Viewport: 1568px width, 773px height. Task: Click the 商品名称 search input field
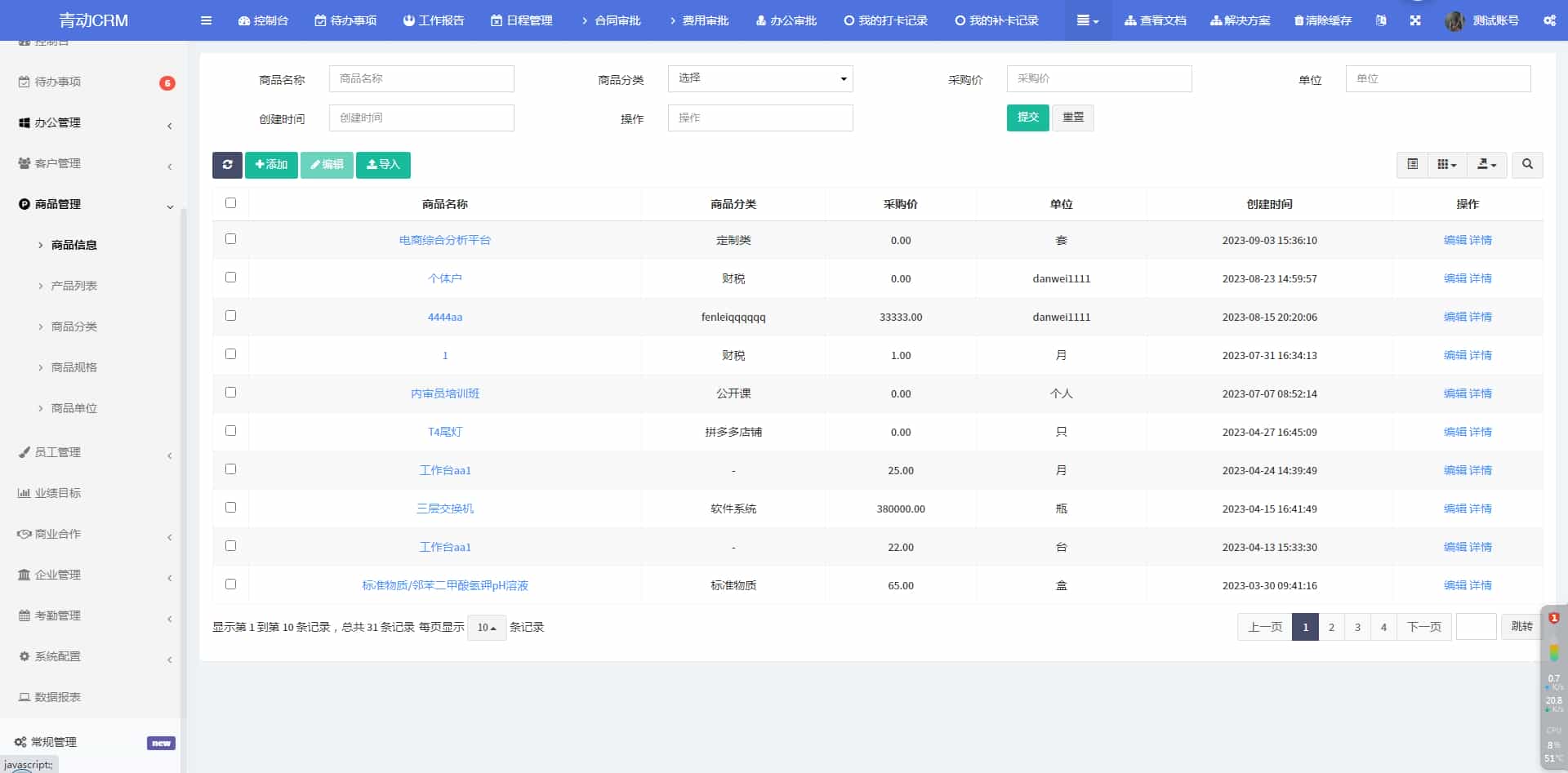click(x=421, y=78)
